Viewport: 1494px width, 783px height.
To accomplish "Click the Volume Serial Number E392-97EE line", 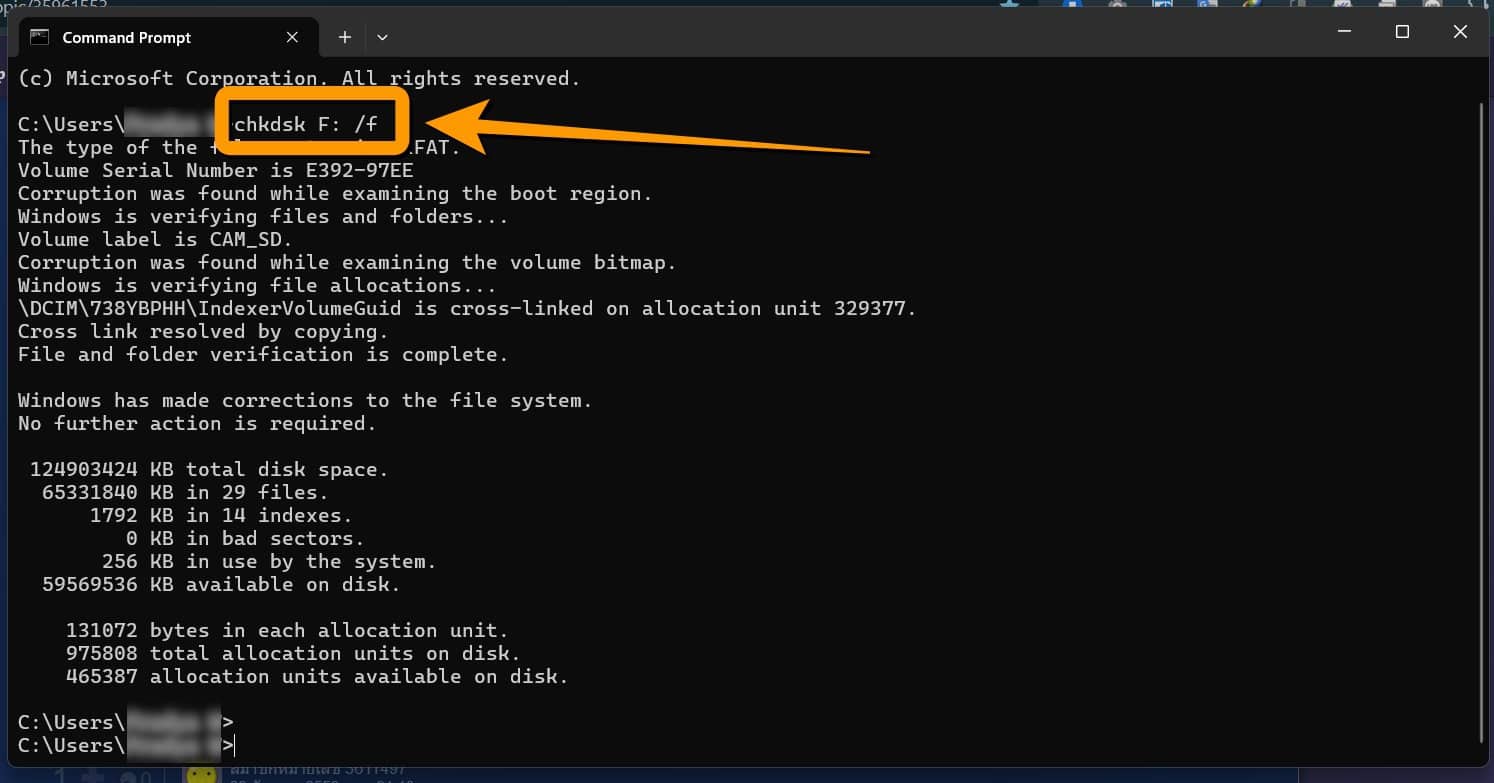I will click(215, 170).
